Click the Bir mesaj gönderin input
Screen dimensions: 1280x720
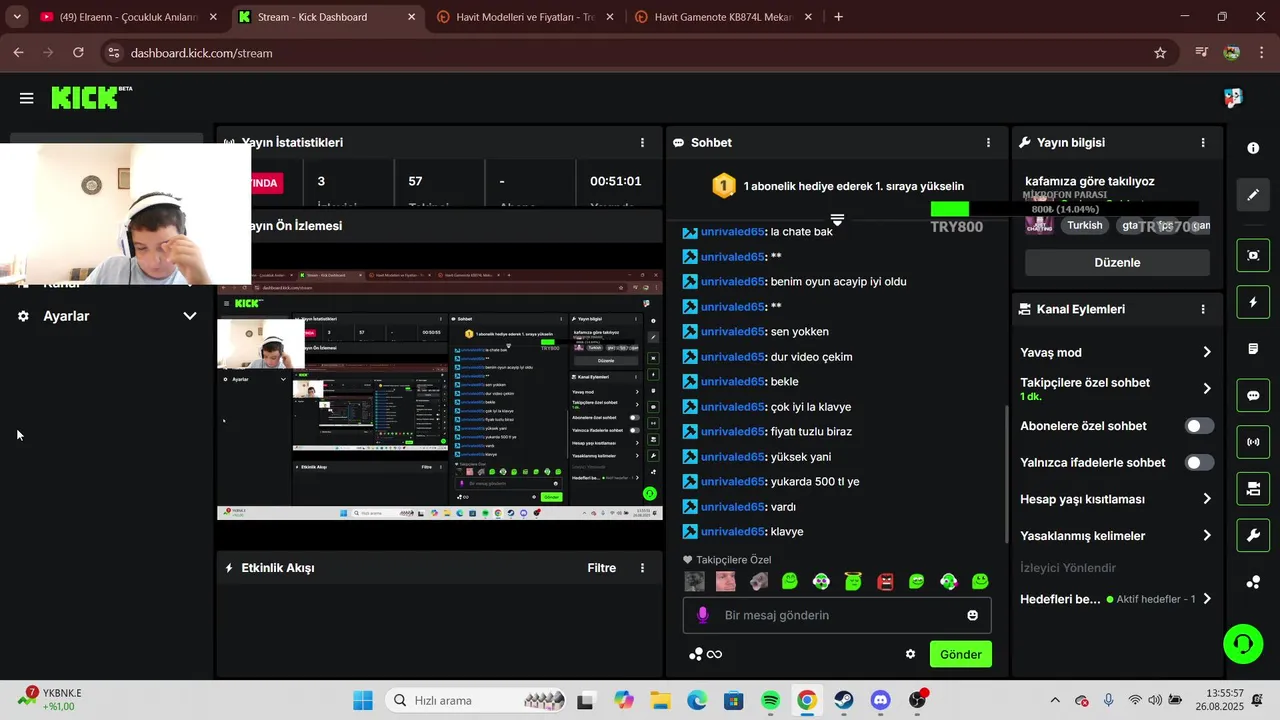click(837, 615)
